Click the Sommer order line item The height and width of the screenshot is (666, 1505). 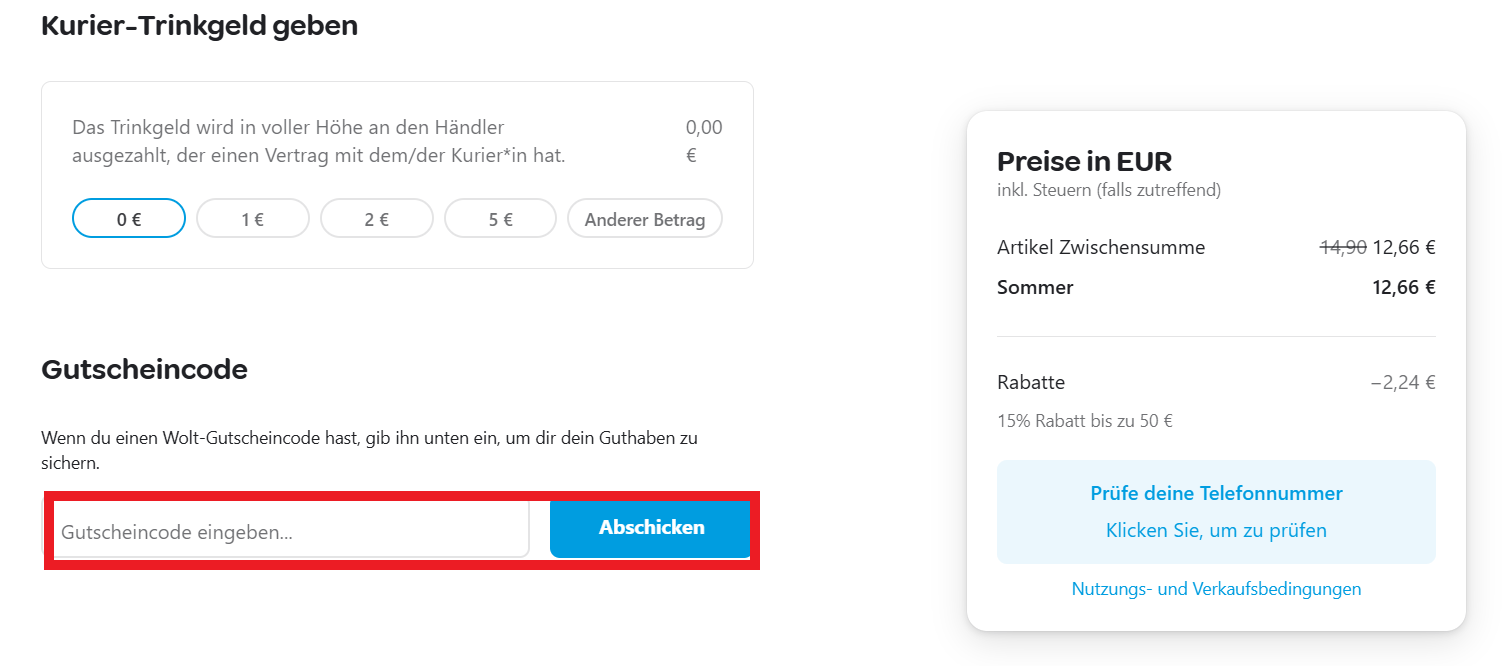tap(1034, 287)
